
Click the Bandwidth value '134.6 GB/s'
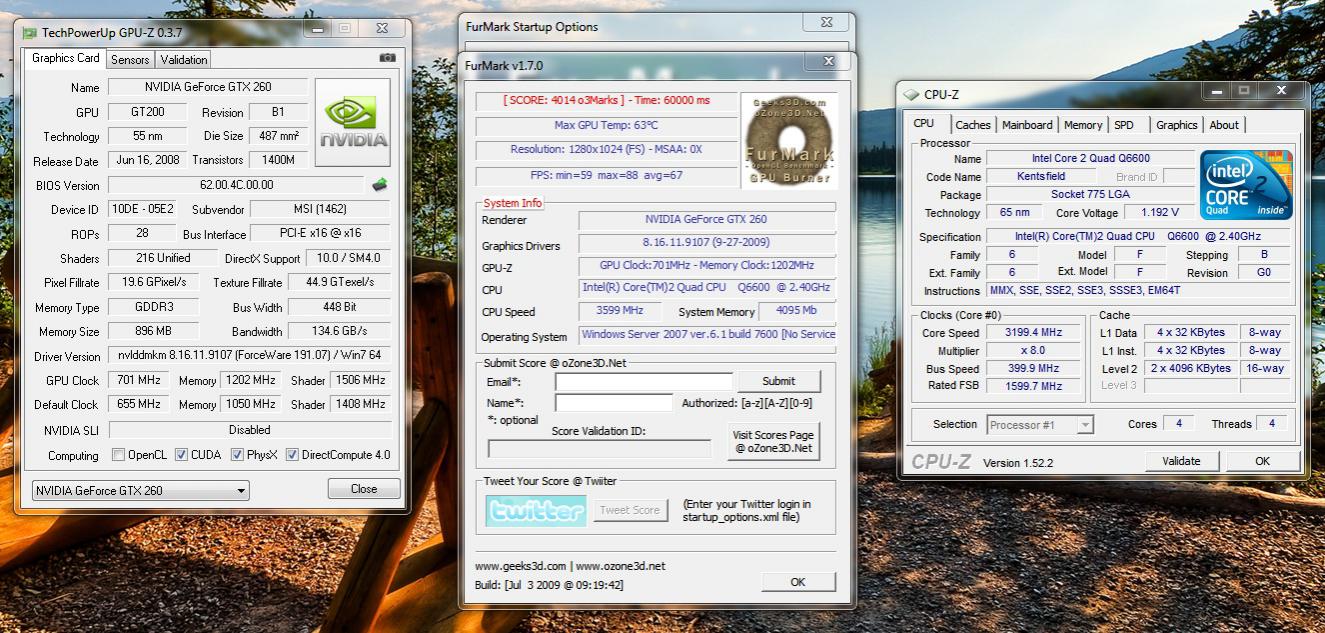tap(339, 331)
